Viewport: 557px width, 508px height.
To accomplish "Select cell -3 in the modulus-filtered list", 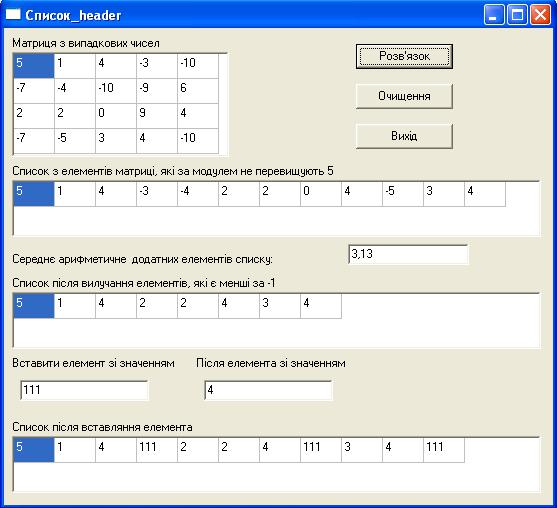I will pos(157,194).
